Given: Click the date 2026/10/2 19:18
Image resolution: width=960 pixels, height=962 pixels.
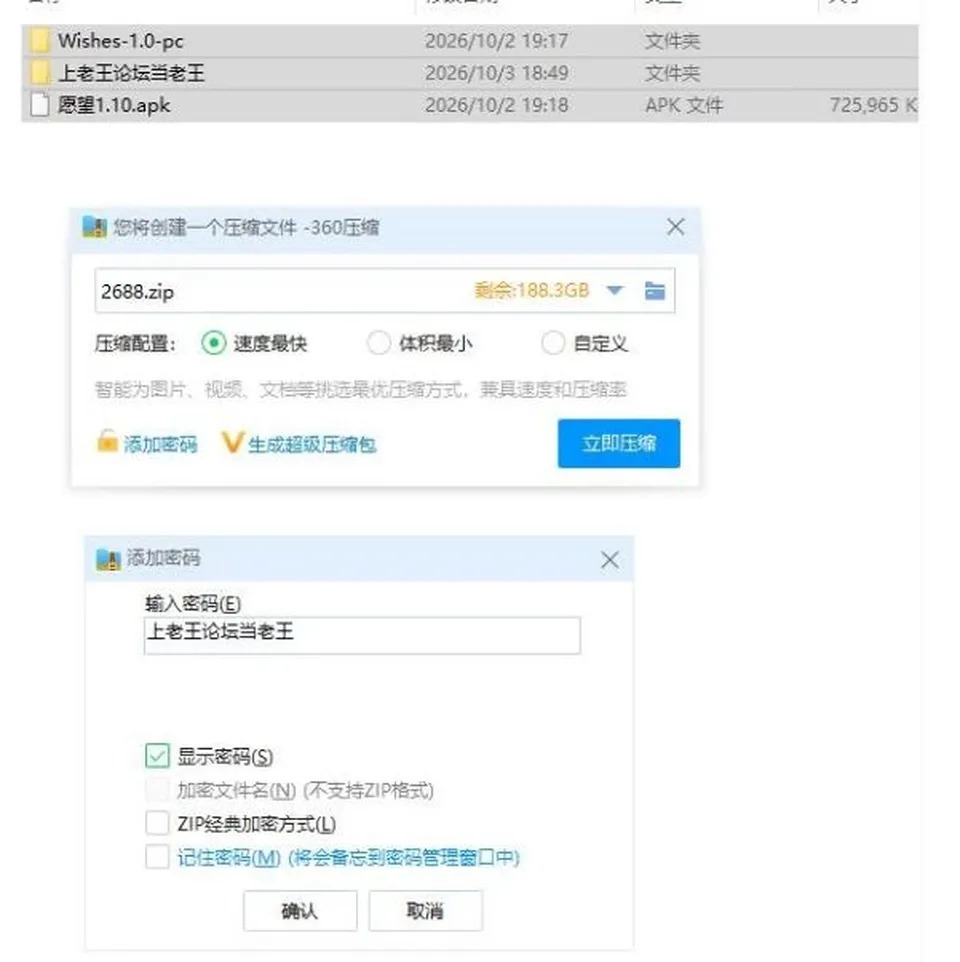Looking at the screenshot, I should pos(497,106).
